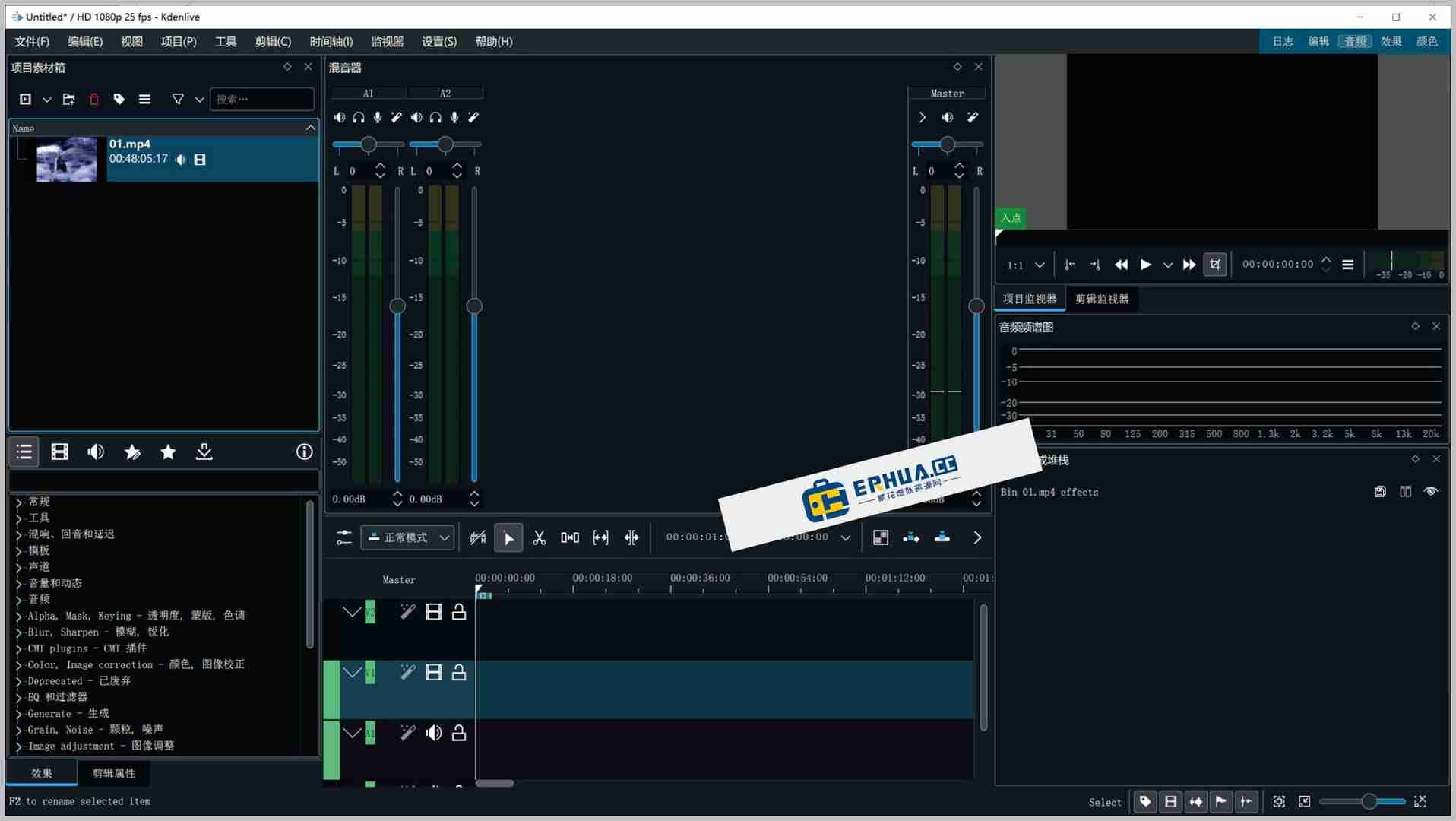Lock the V1 track in the timeline
Screen dimensions: 1456x821
coord(458,672)
